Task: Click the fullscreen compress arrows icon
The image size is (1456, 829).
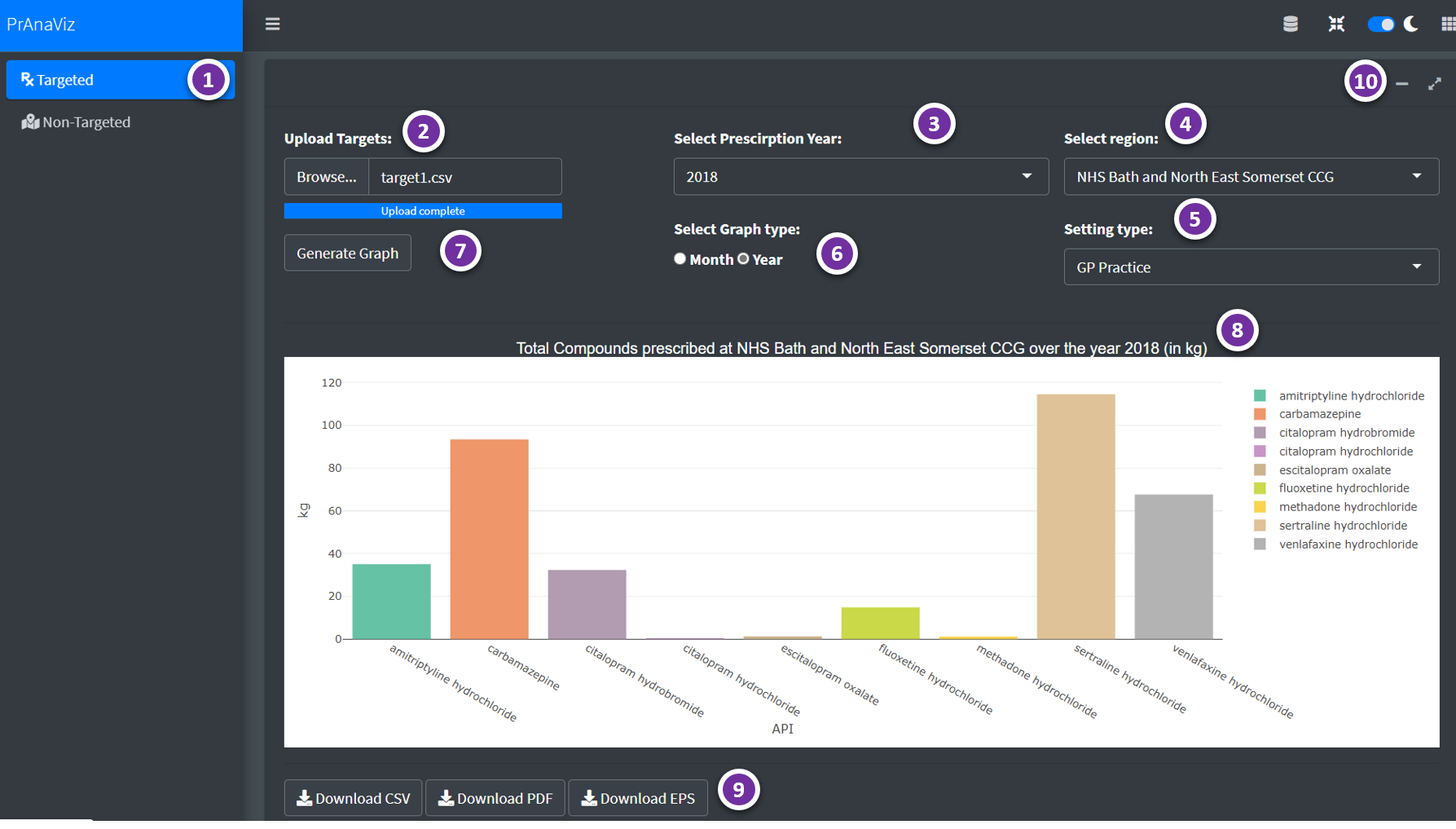Action: coord(1336,24)
